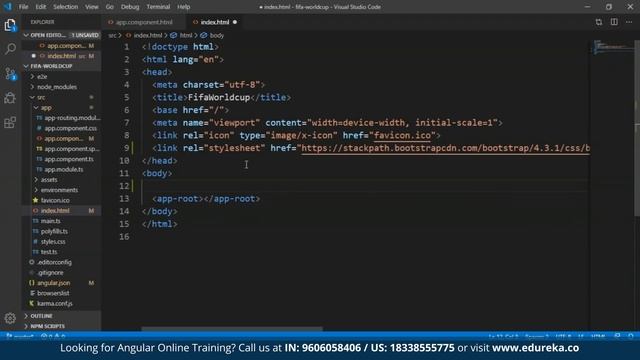Open the Explorer view in activity bar
This screenshot has height=360, width=640.
[10, 25]
